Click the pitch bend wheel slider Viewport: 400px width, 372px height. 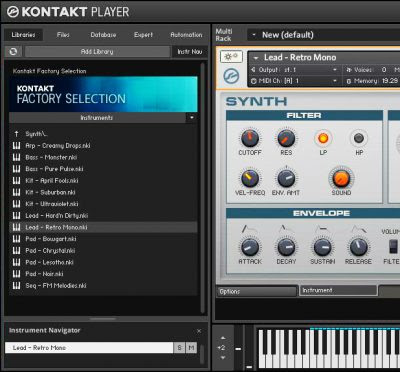[x=238, y=349]
